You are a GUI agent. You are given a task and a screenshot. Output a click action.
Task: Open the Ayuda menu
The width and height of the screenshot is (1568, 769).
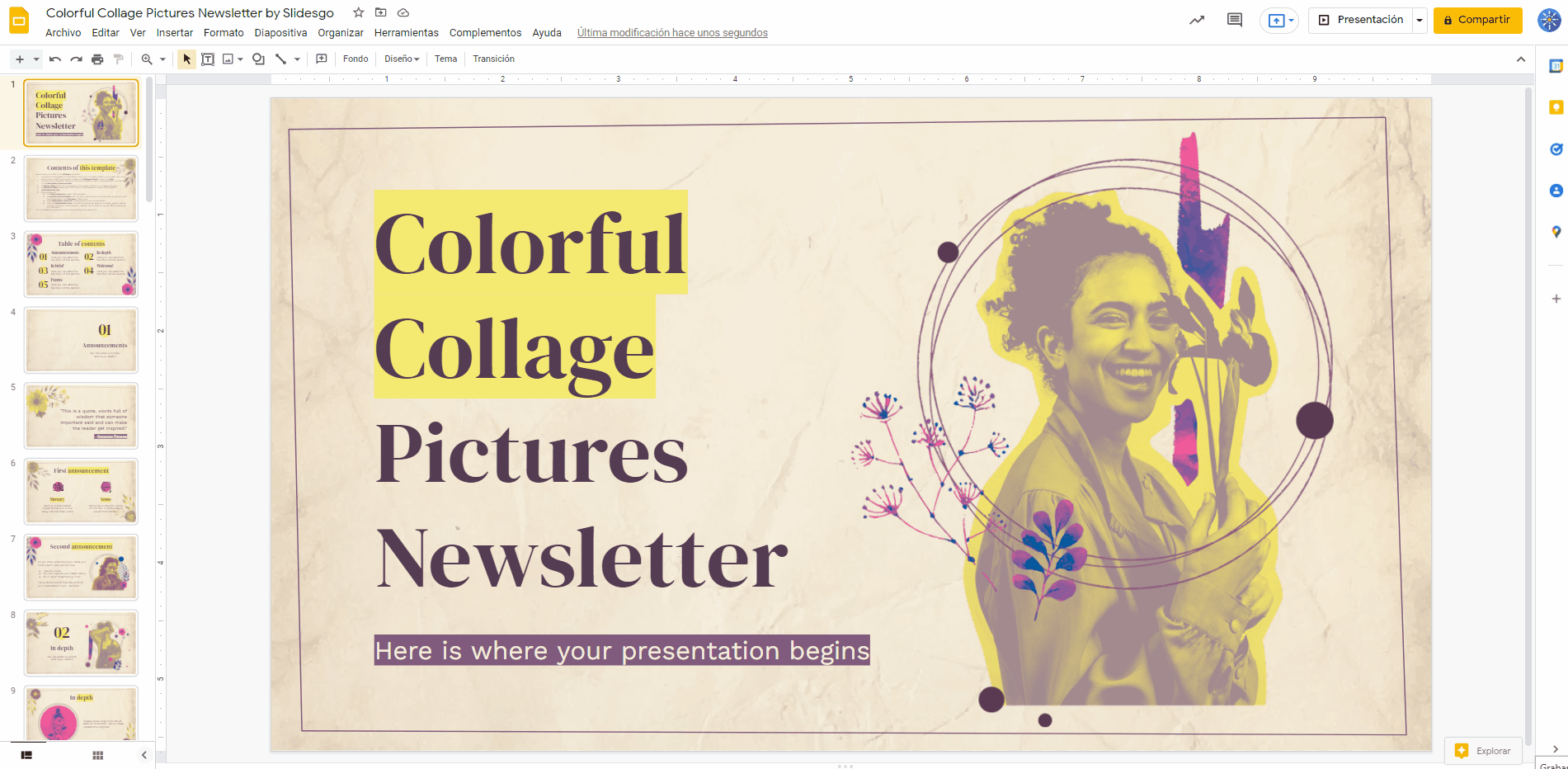point(547,33)
